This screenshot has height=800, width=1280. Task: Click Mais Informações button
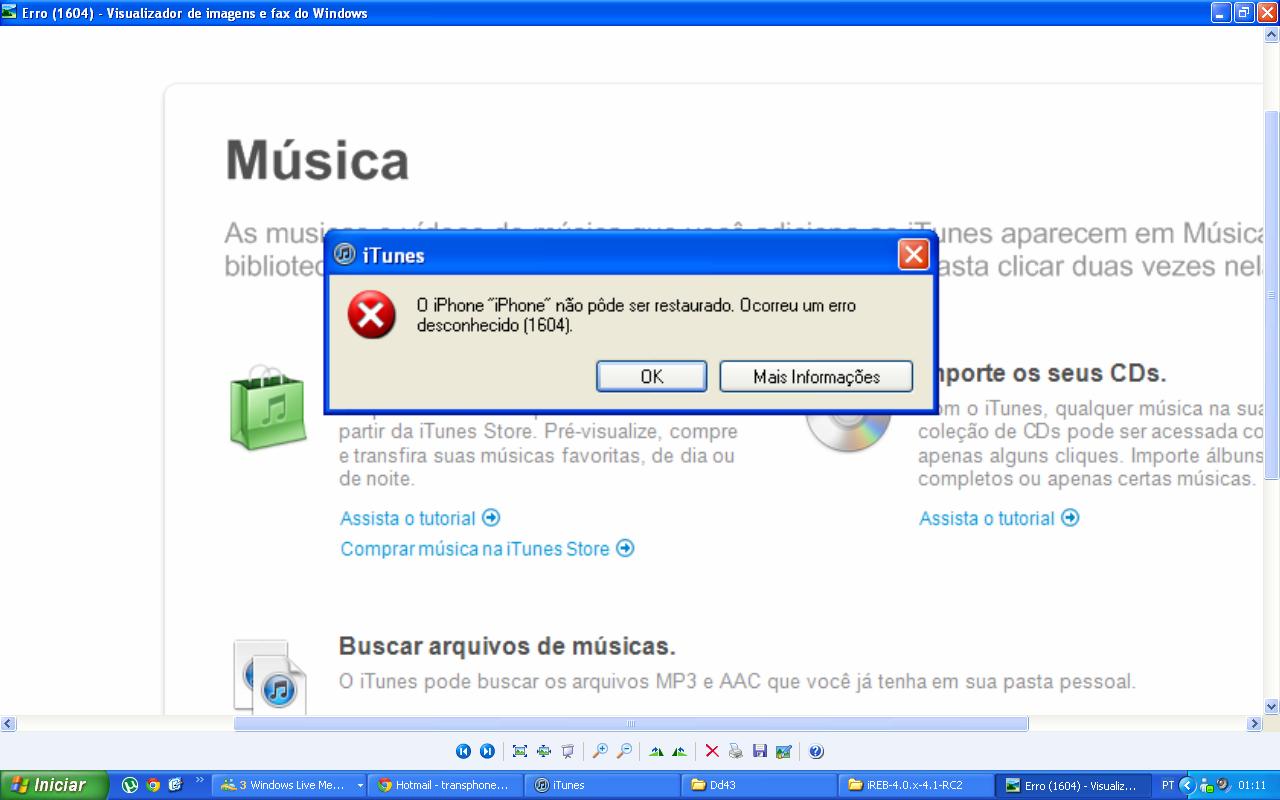click(816, 376)
